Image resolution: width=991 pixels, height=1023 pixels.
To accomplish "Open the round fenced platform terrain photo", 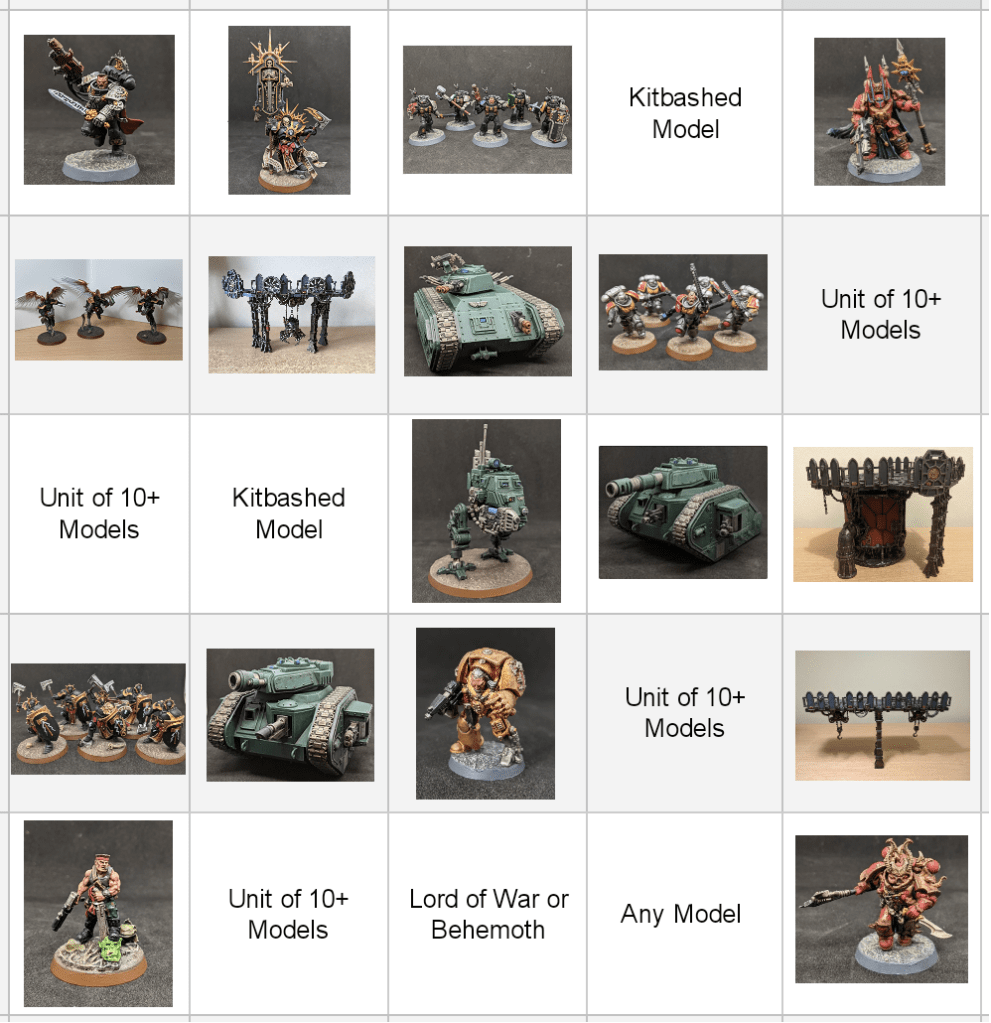I will click(x=883, y=515).
